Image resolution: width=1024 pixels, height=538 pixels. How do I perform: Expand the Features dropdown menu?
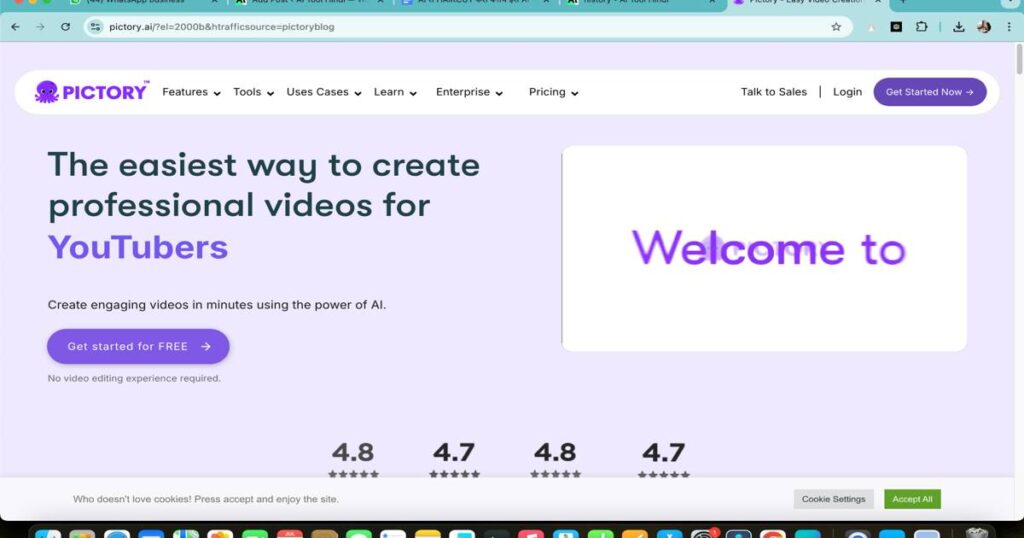pyautogui.click(x=191, y=92)
